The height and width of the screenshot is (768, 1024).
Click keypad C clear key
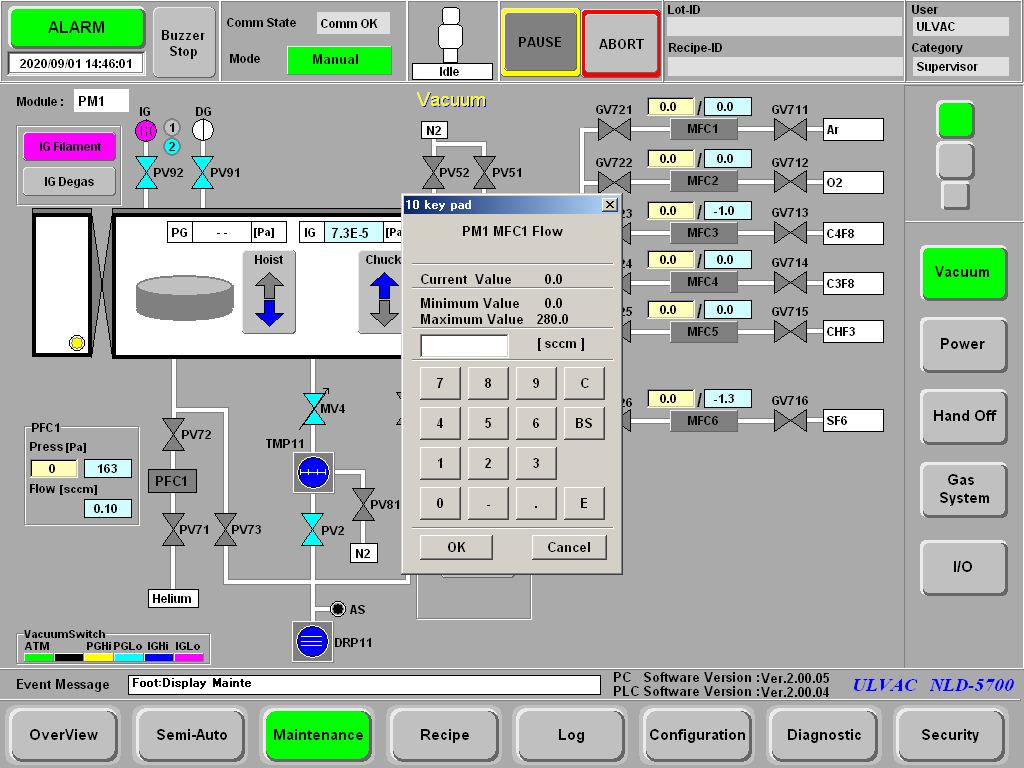[x=584, y=383]
